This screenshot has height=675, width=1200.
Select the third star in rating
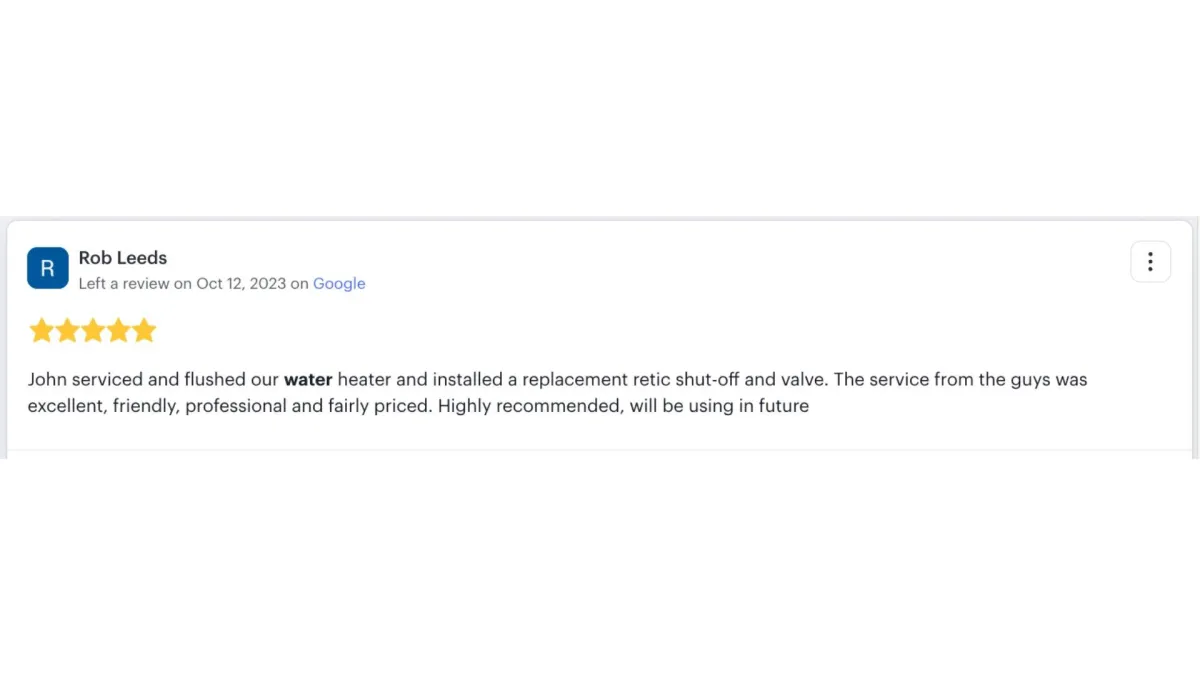click(93, 331)
